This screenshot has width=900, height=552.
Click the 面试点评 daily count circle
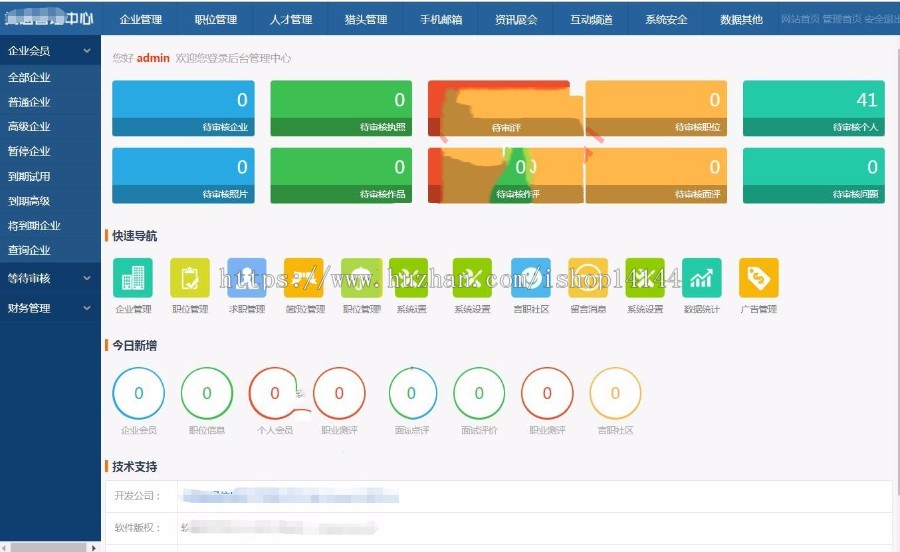coord(412,393)
